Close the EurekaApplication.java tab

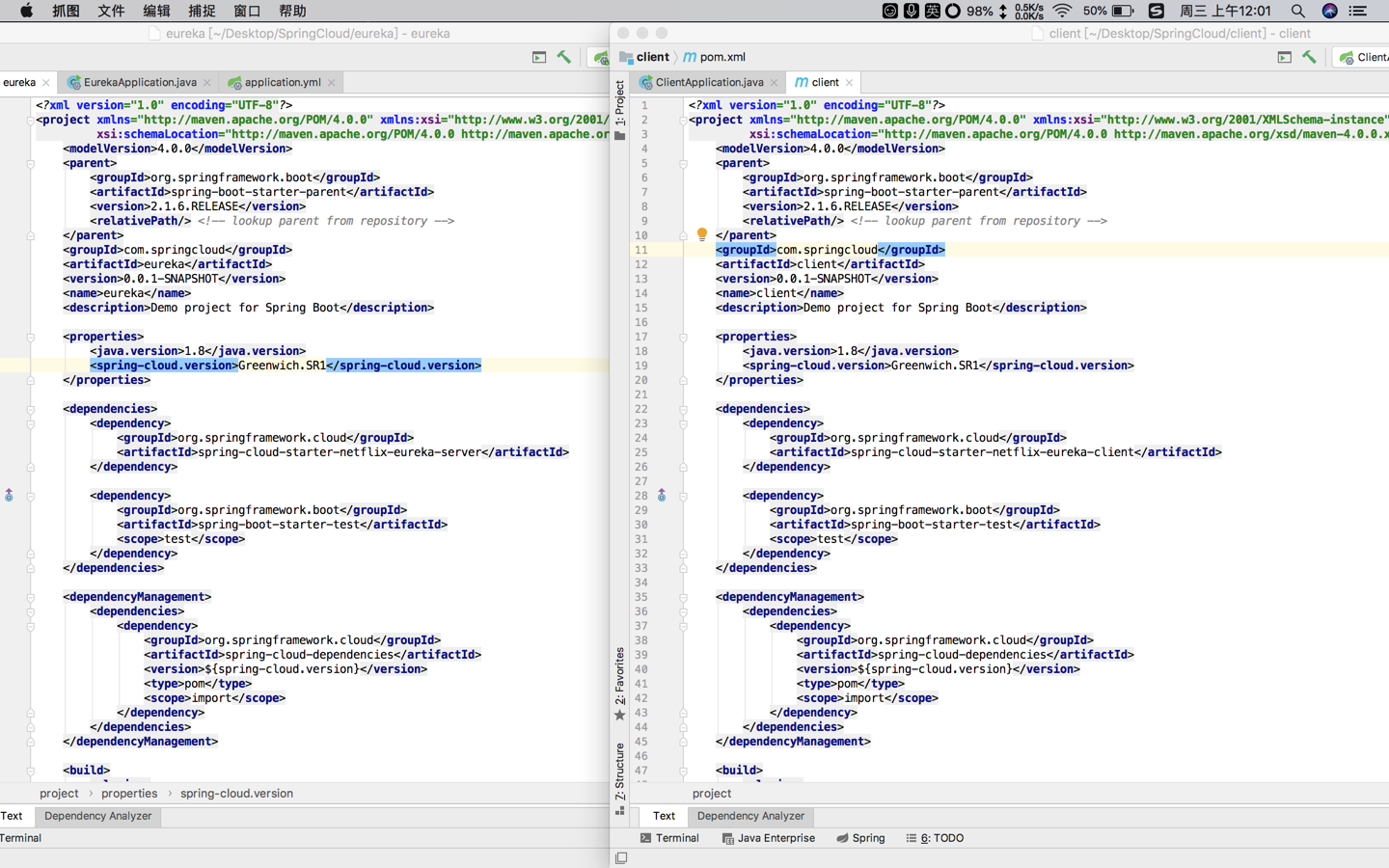(206, 83)
